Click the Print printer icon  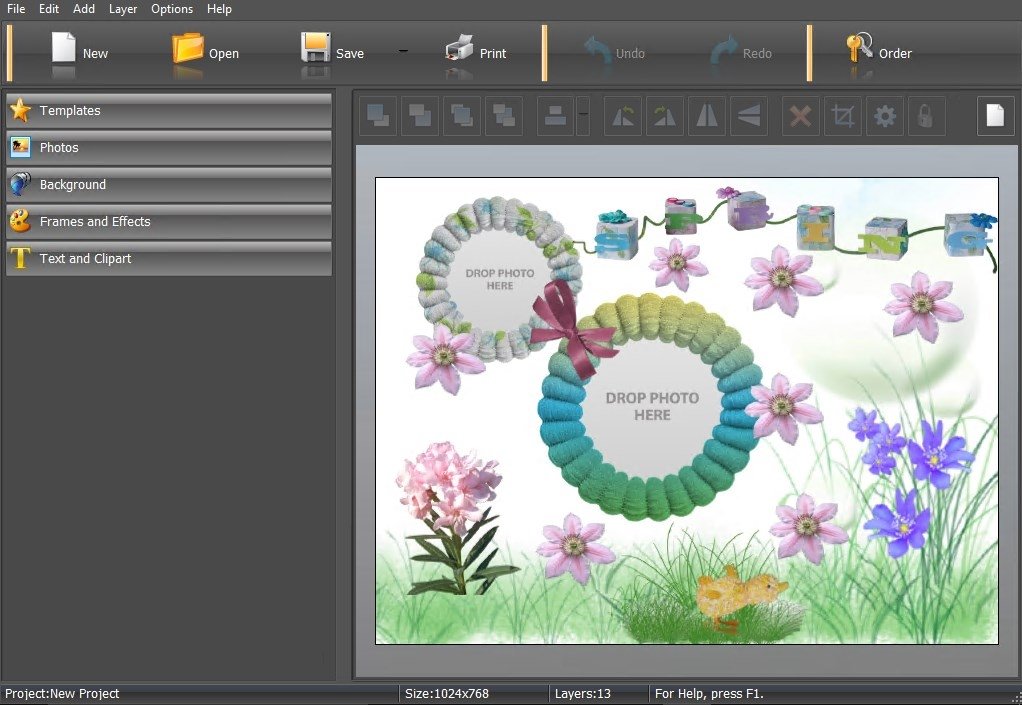[459, 48]
